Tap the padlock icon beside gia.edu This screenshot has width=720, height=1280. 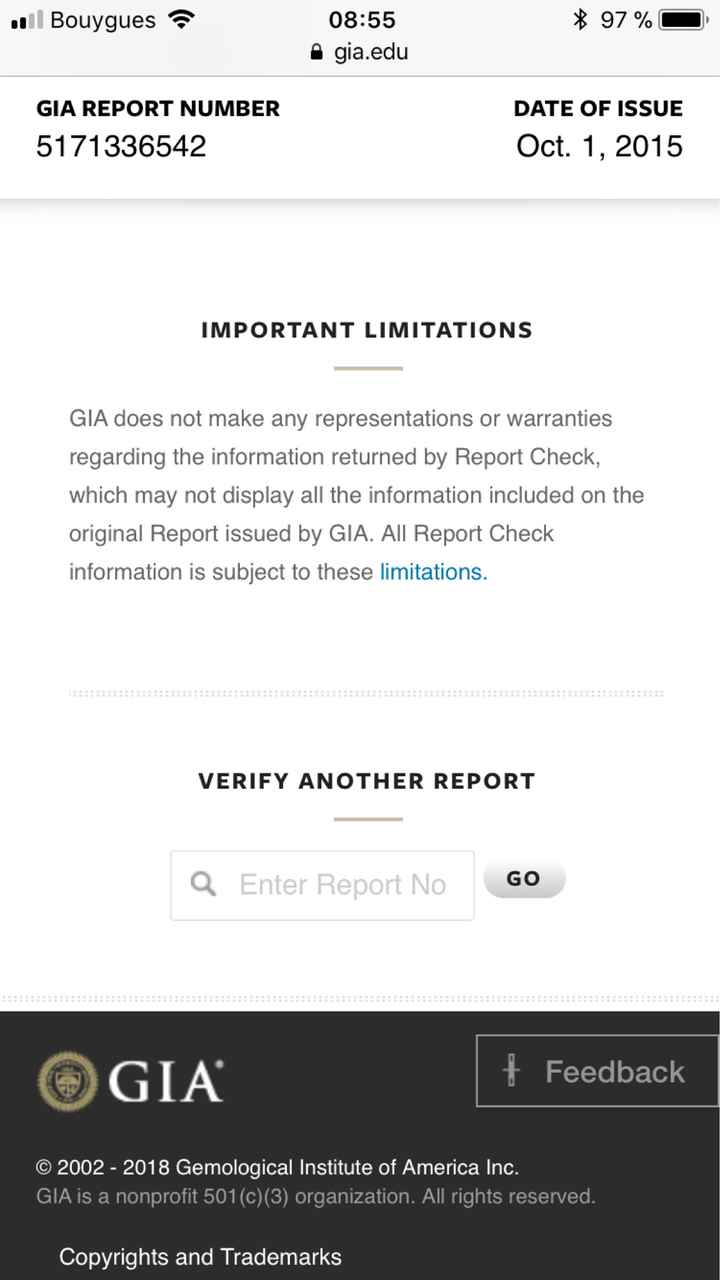point(318,52)
